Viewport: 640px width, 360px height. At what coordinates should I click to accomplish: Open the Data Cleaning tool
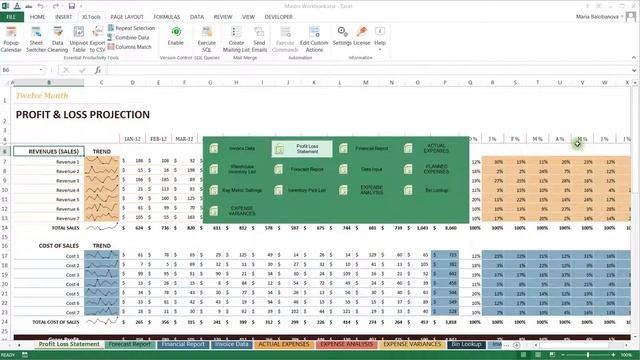point(58,39)
